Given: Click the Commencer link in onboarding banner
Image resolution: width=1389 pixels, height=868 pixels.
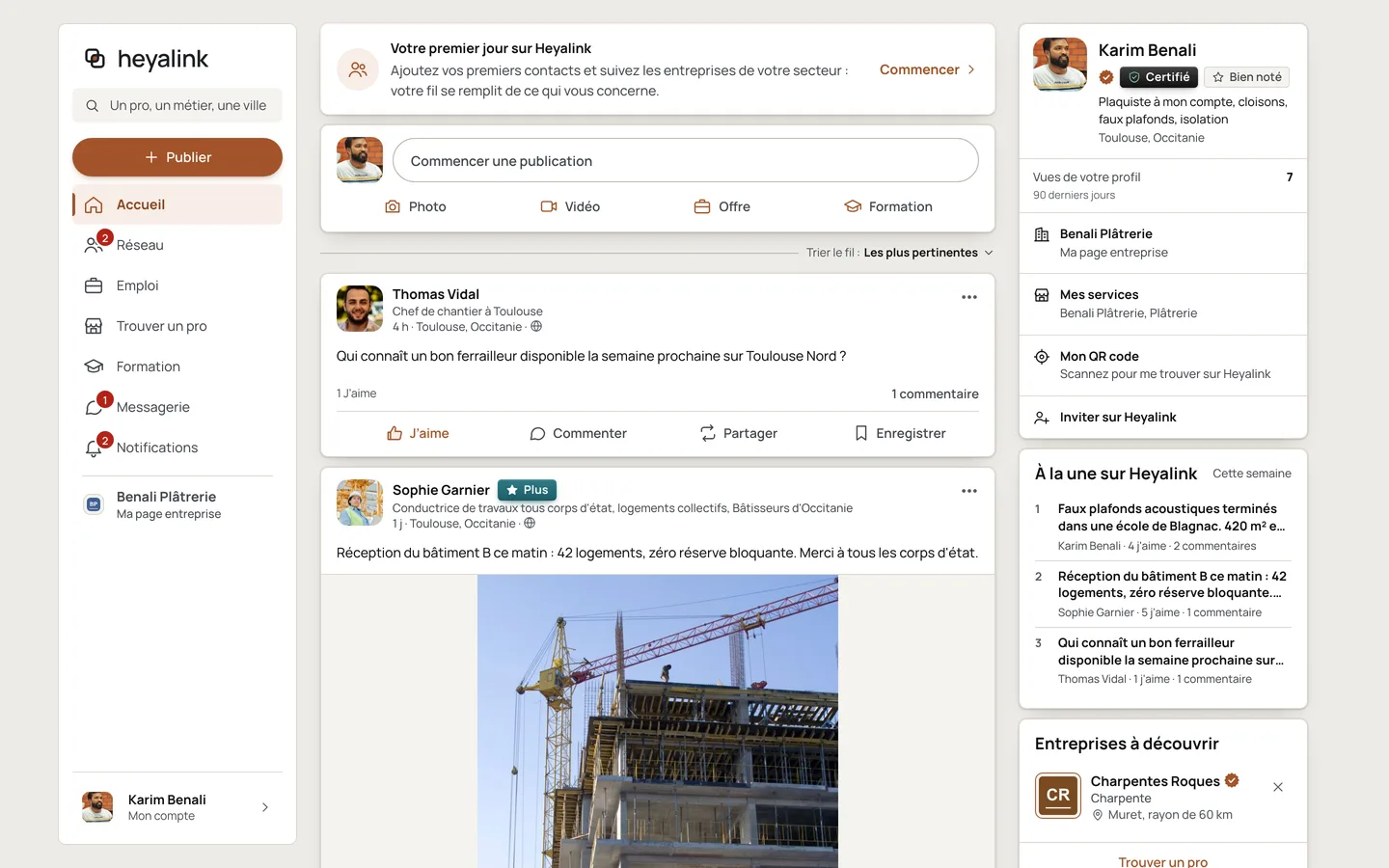Looking at the screenshot, I should tap(927, 69).
